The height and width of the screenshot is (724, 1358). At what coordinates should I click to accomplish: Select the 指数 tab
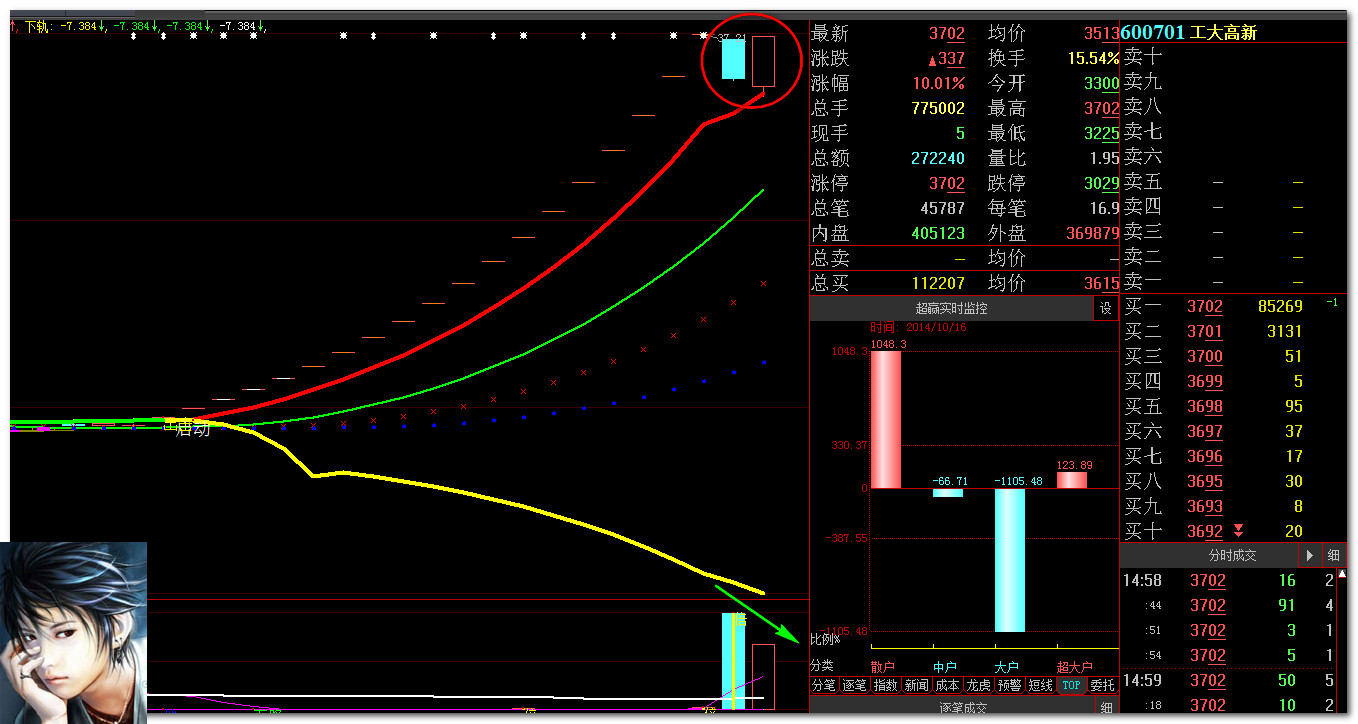[885, 686]
